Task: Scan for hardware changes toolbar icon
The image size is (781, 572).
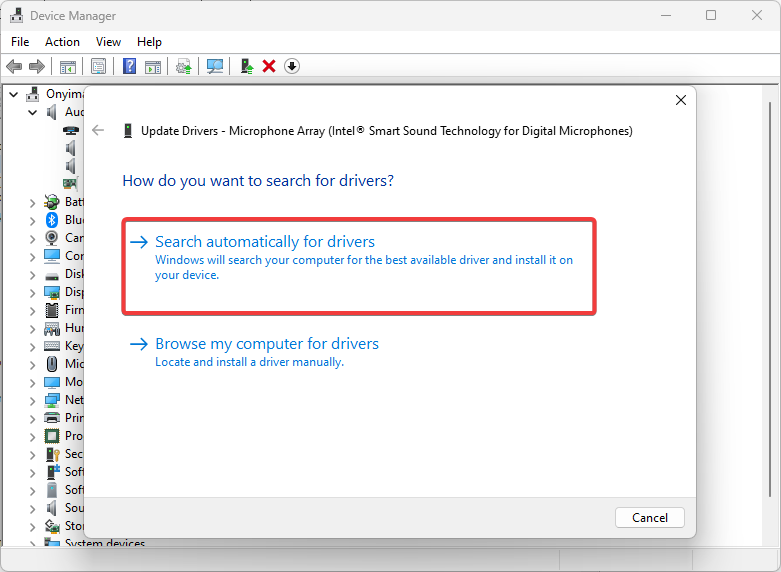Action: click(215, 66)
